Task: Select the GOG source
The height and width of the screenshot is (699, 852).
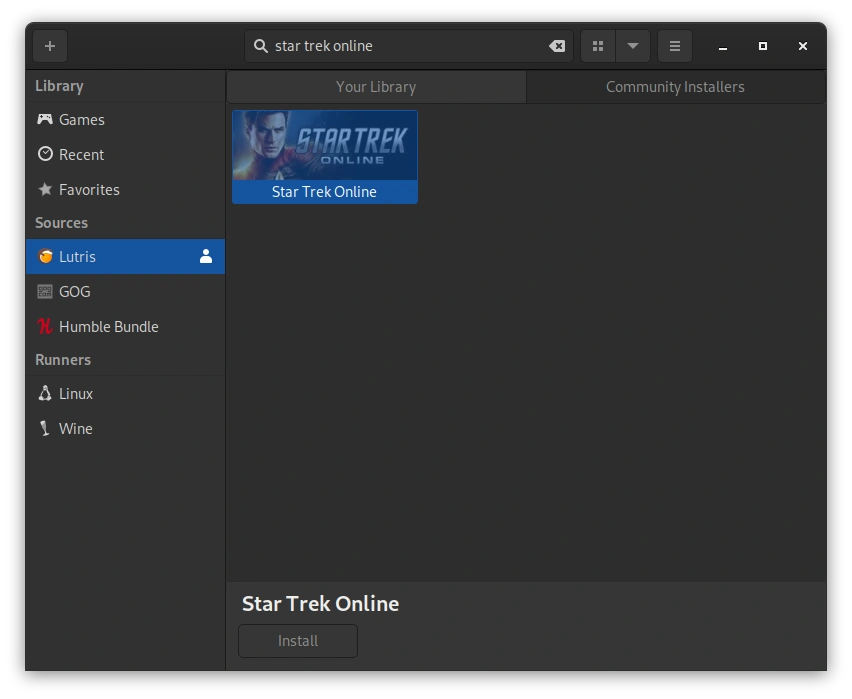Action: click(x=126, y=291)
